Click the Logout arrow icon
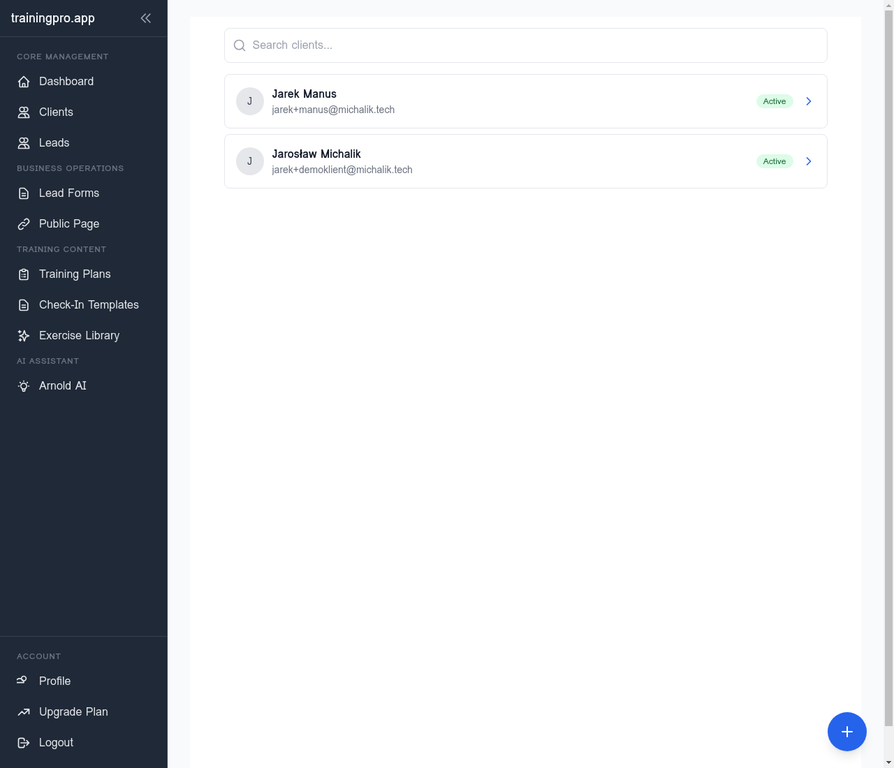Image resolution: width=894 pixels, height=768 pixels. pyautogui.click(x=24, y=743)
